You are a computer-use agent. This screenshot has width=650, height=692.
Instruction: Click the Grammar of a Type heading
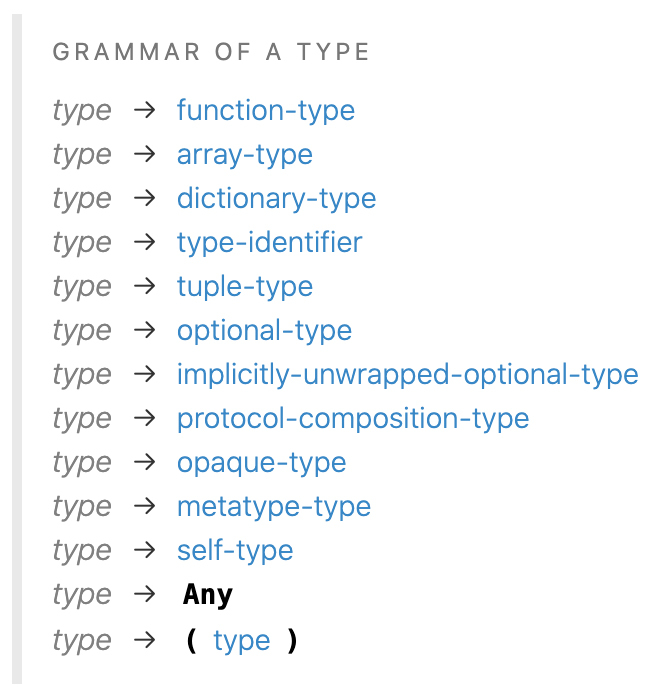click(211, 52)
